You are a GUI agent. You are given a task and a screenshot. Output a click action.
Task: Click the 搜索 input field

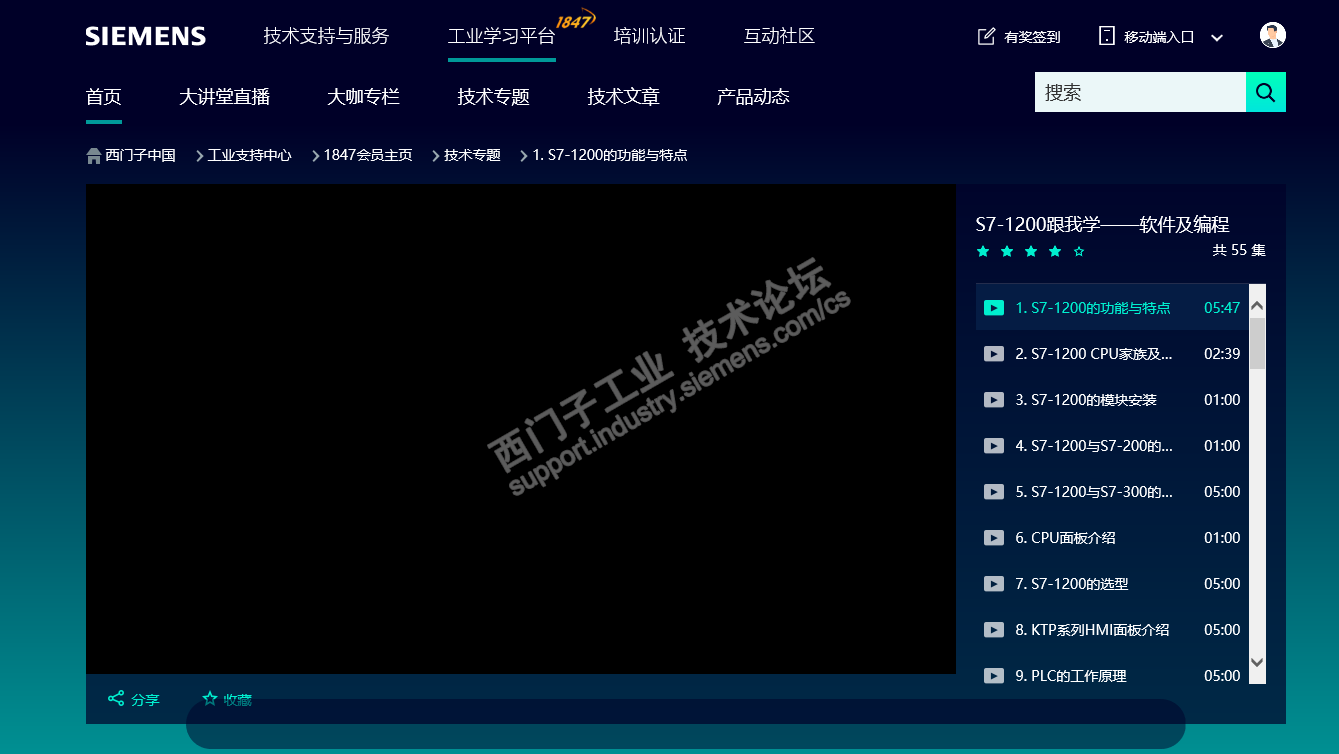pos(1140,92)
